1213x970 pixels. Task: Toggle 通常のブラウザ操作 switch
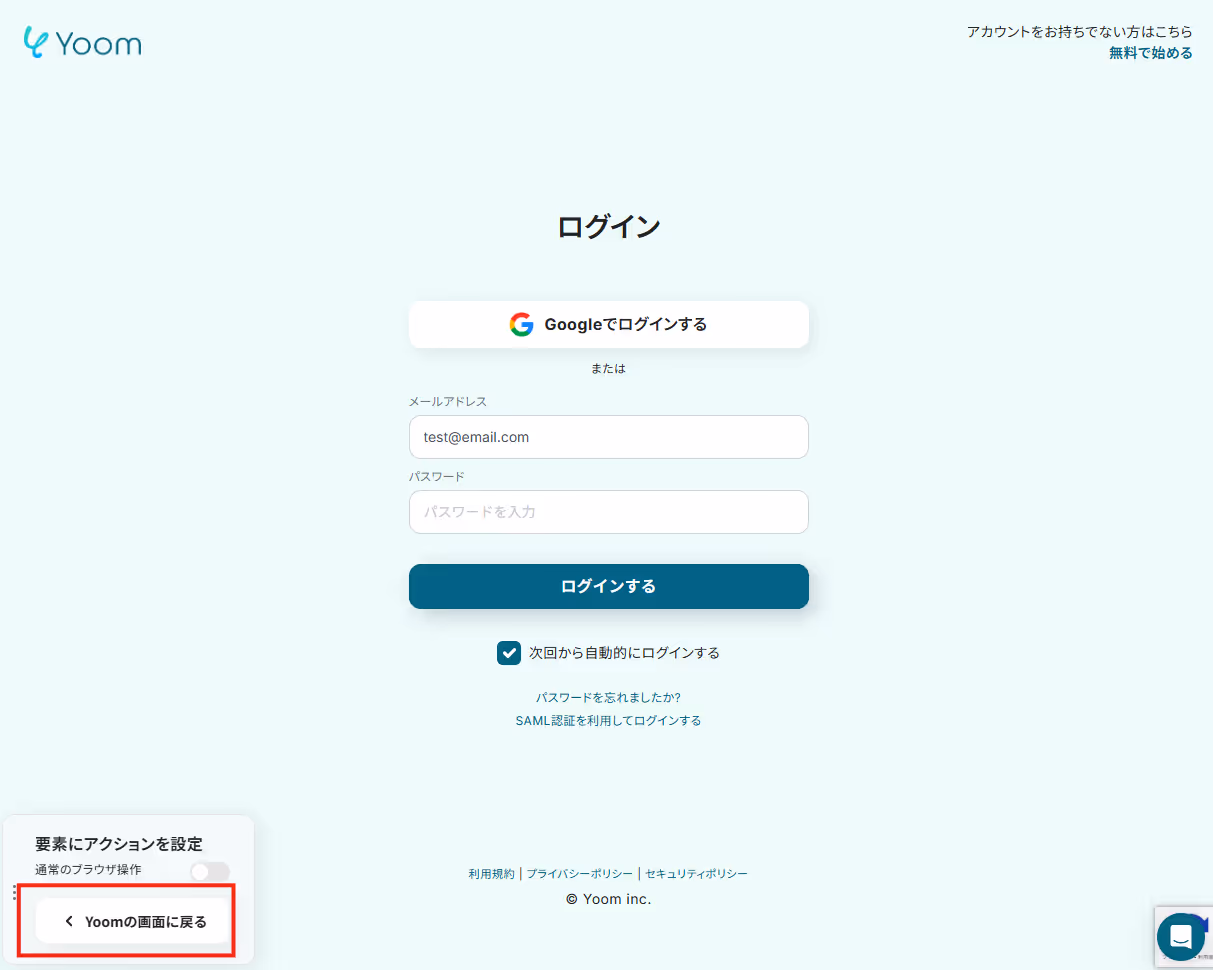210,872
